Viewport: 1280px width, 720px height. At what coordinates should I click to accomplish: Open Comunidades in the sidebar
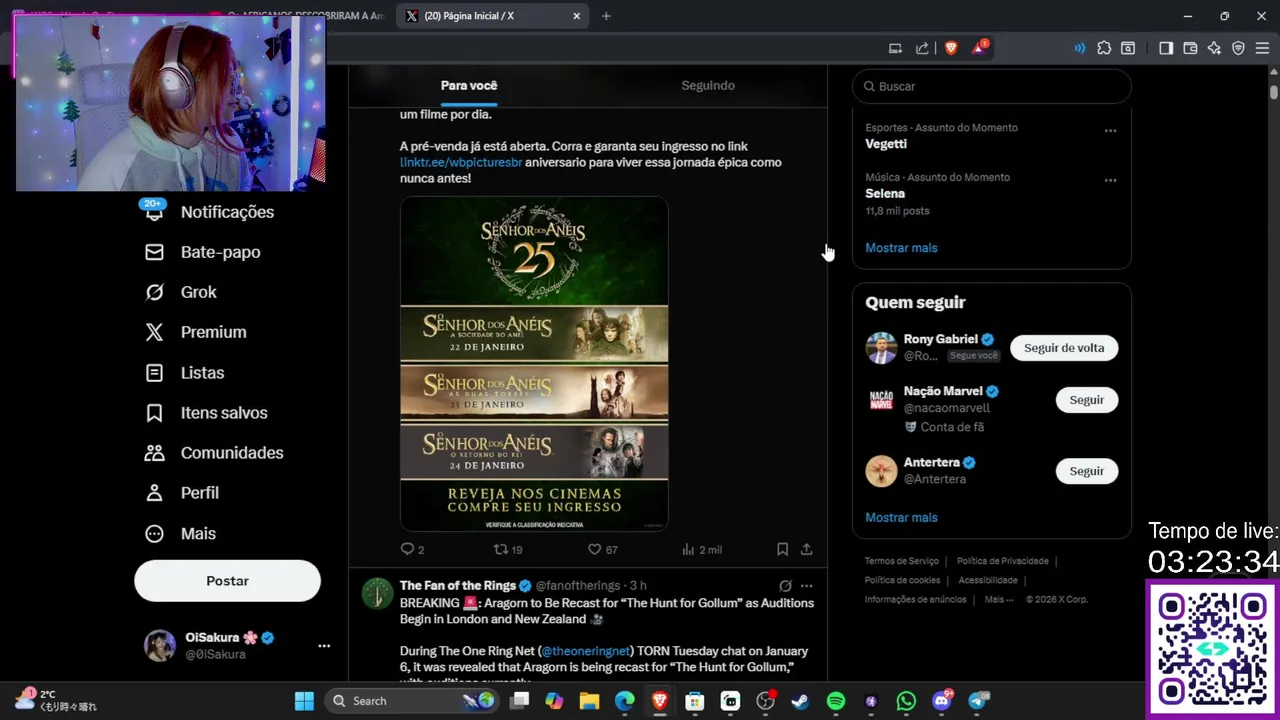[x=214, y=453]
